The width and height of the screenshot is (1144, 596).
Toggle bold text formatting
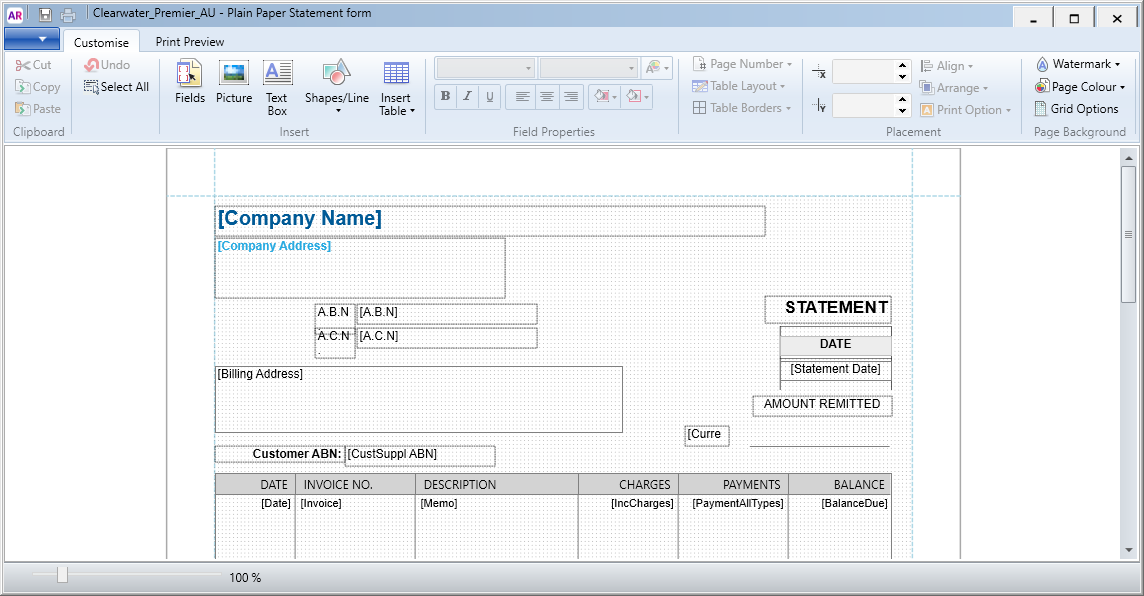point(445,96)
